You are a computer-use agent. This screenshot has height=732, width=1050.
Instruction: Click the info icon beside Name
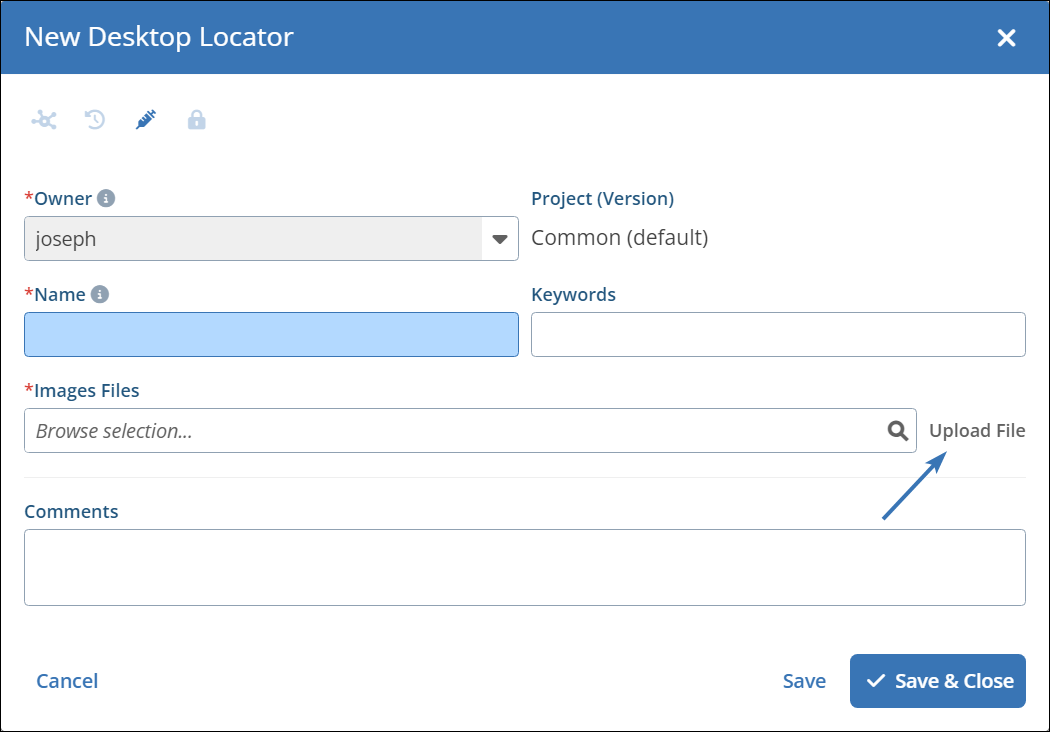click(x=99, y=294)
